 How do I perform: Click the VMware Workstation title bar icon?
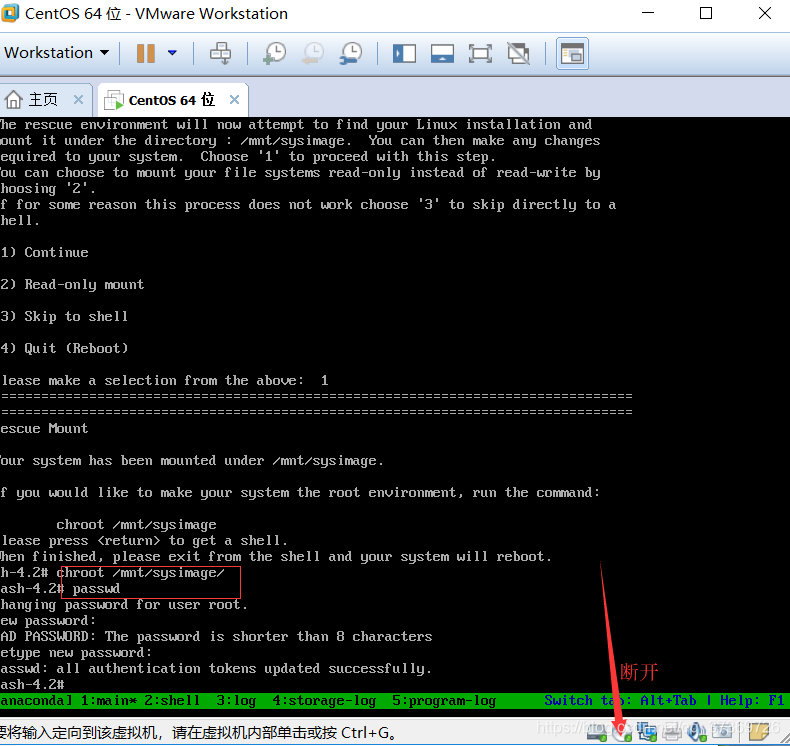(x=10, y=13)
